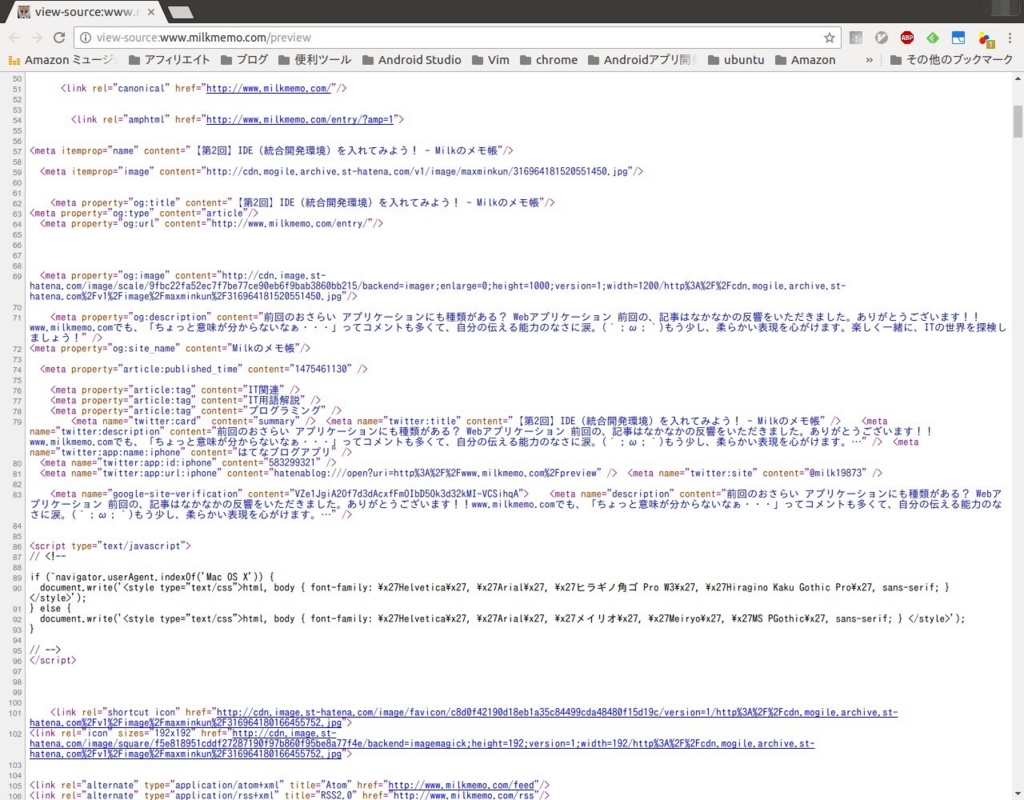This screenshot has width=1024, height=800.
Task: Open the Amazon bookmark folder next to ubuntu
Action: (805, 59)
